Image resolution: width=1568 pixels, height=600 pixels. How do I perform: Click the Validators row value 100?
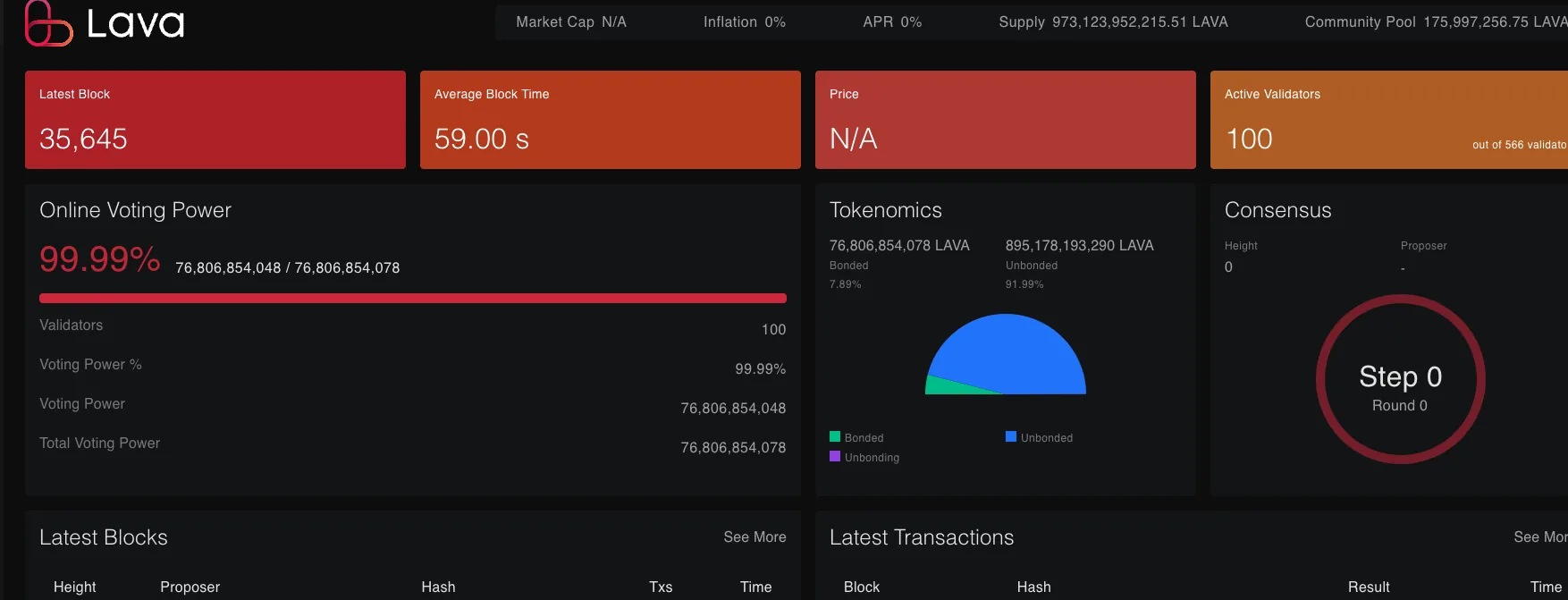point(773,329)
